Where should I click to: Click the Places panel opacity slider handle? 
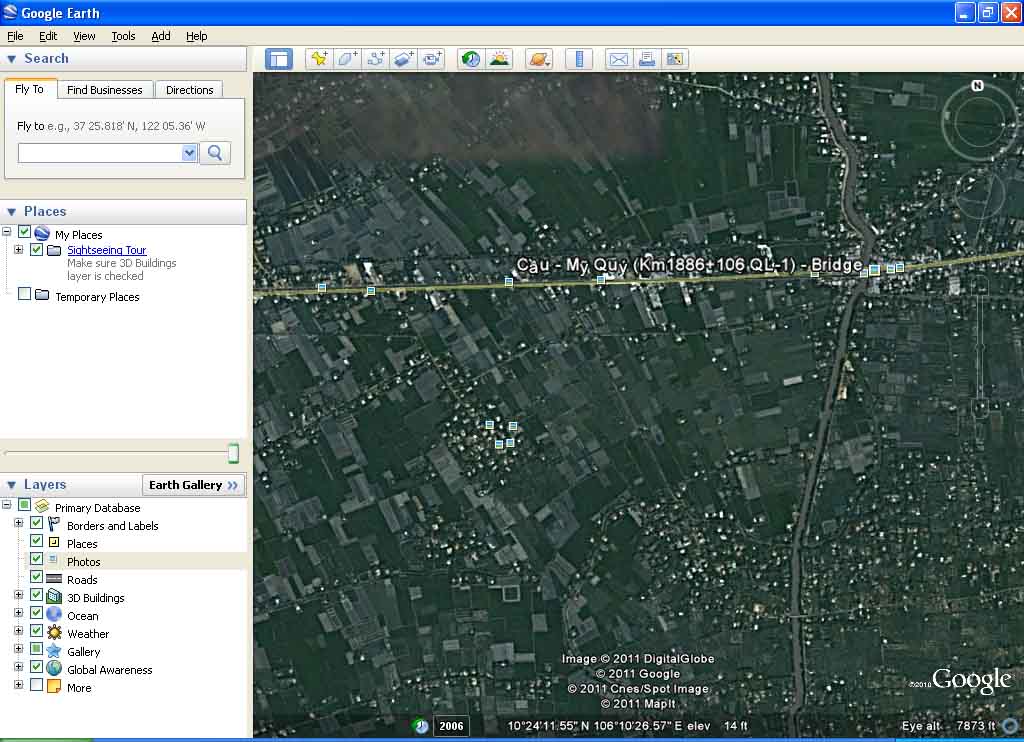point(233,453)
